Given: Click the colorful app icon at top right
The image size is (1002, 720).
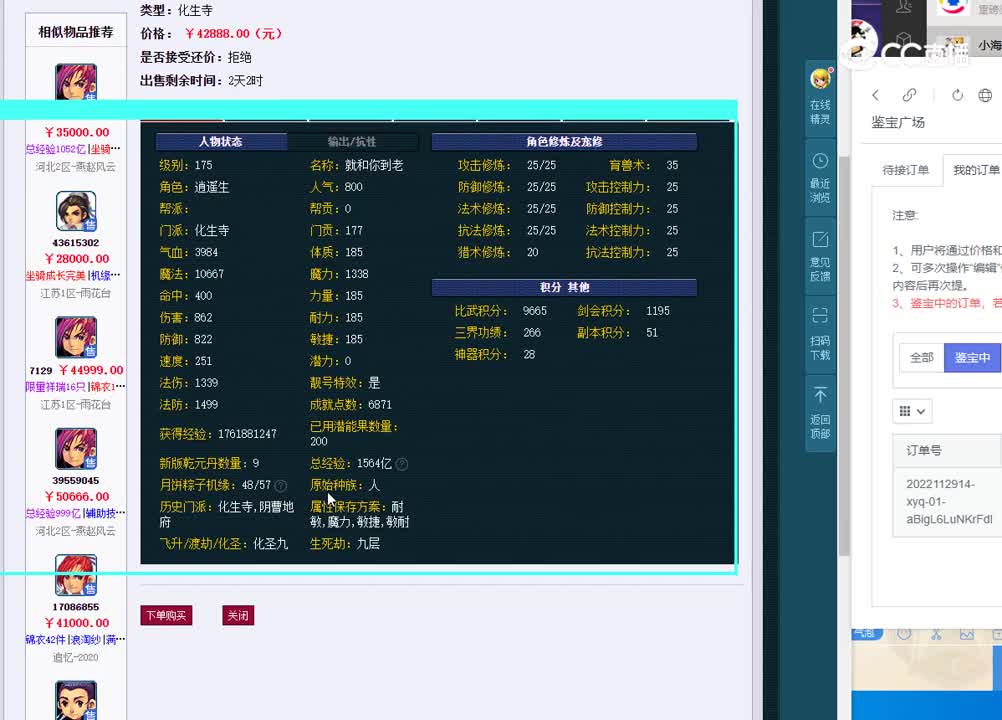Looking at the screenshot, I should (952, 8).
